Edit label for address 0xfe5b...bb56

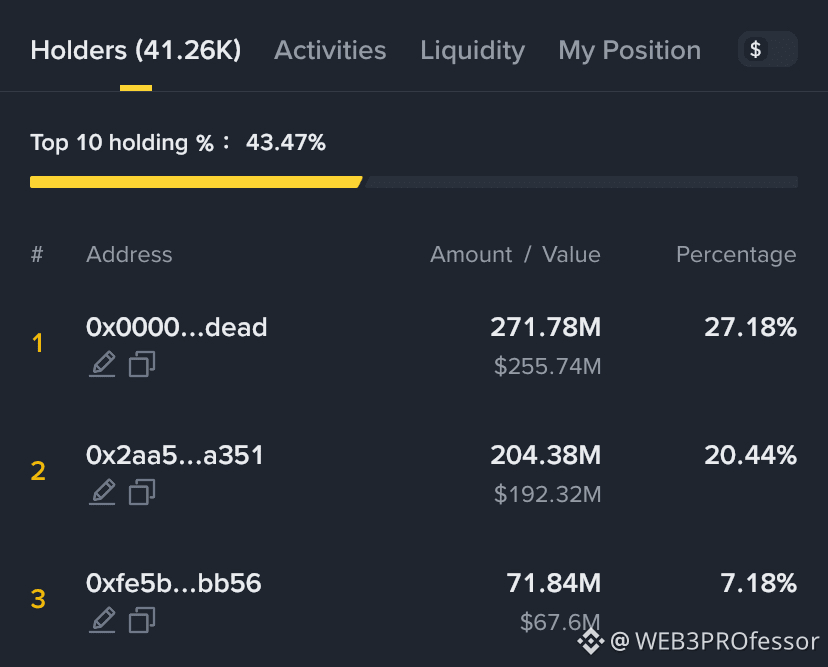102,619
